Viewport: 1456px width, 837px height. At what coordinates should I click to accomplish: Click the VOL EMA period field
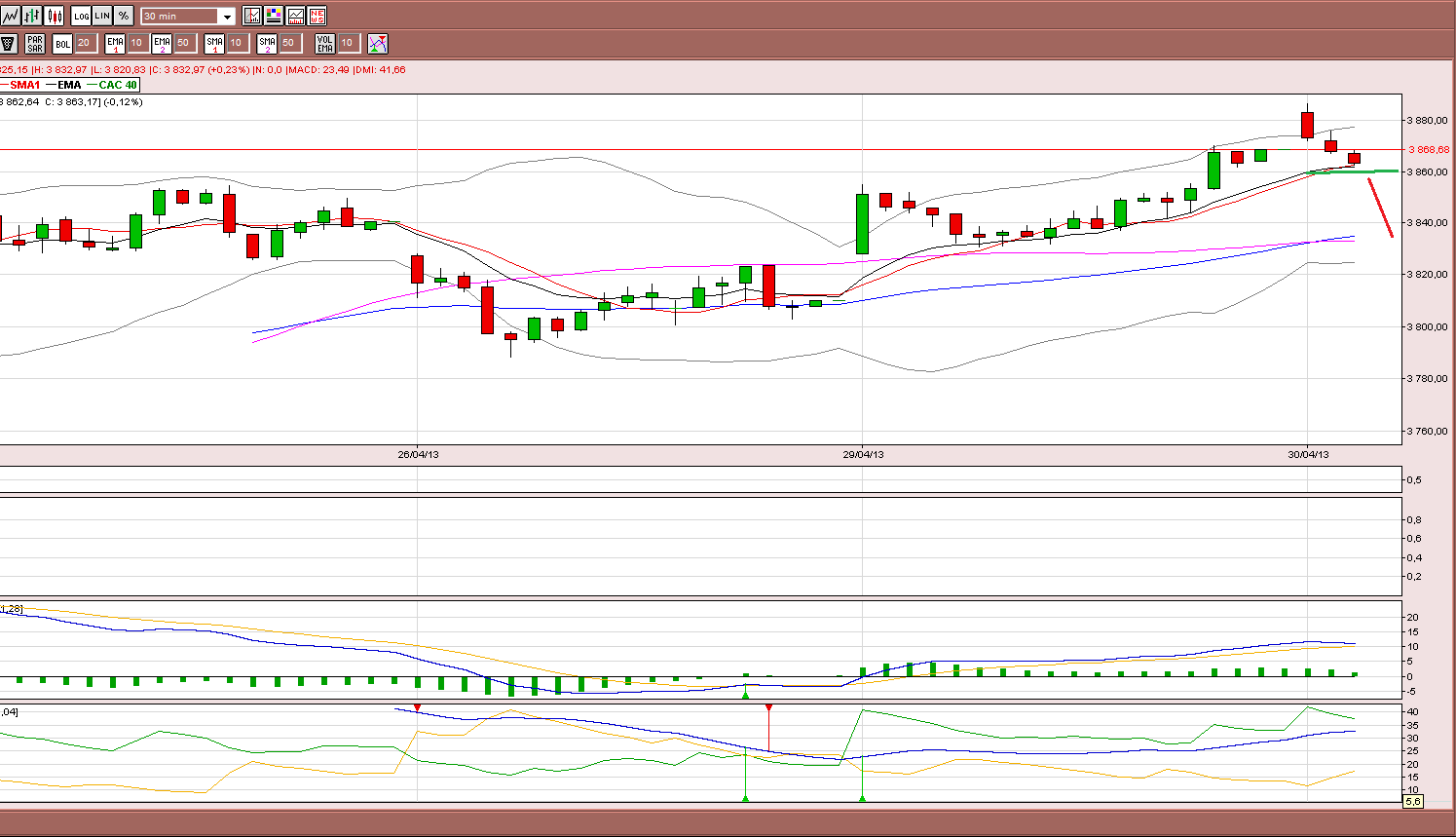pos(348,43)
